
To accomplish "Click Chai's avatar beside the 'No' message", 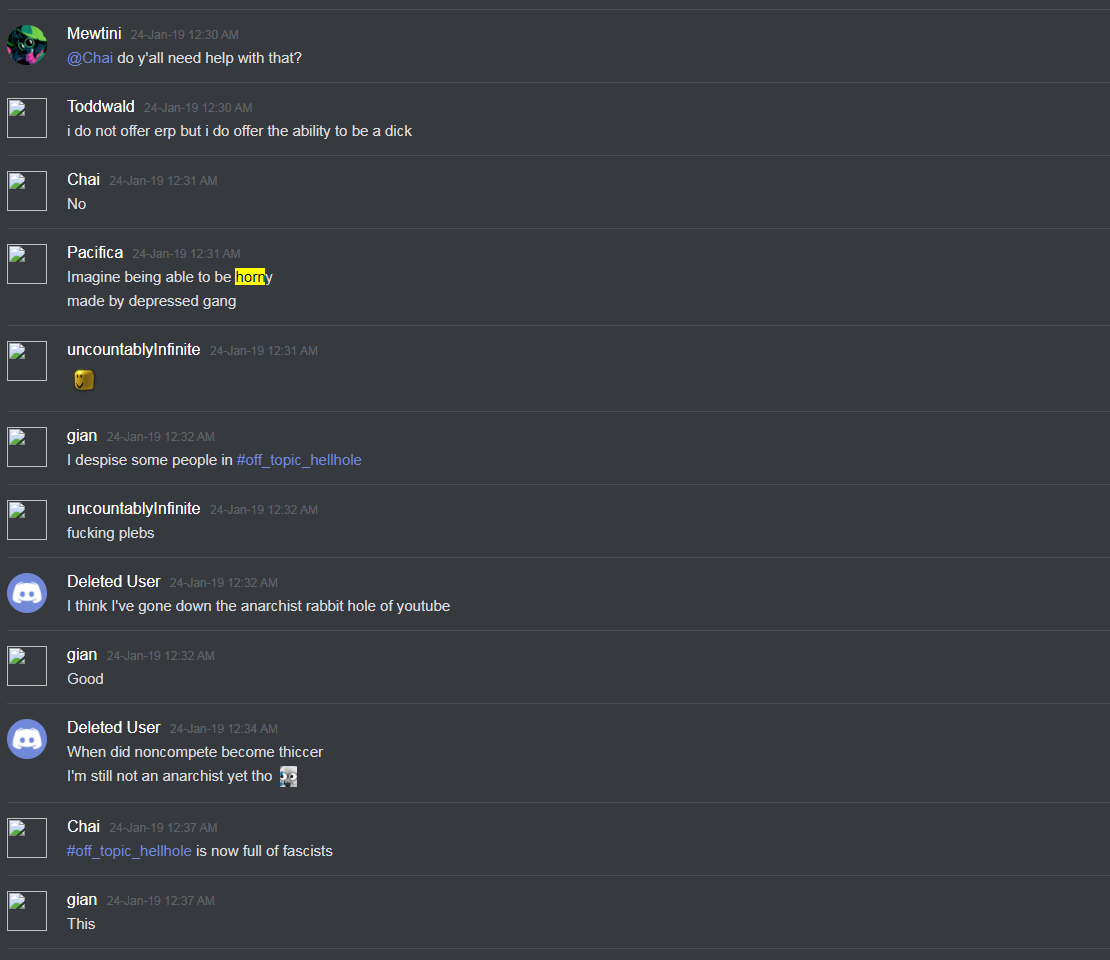I will [x=27, y=190].
